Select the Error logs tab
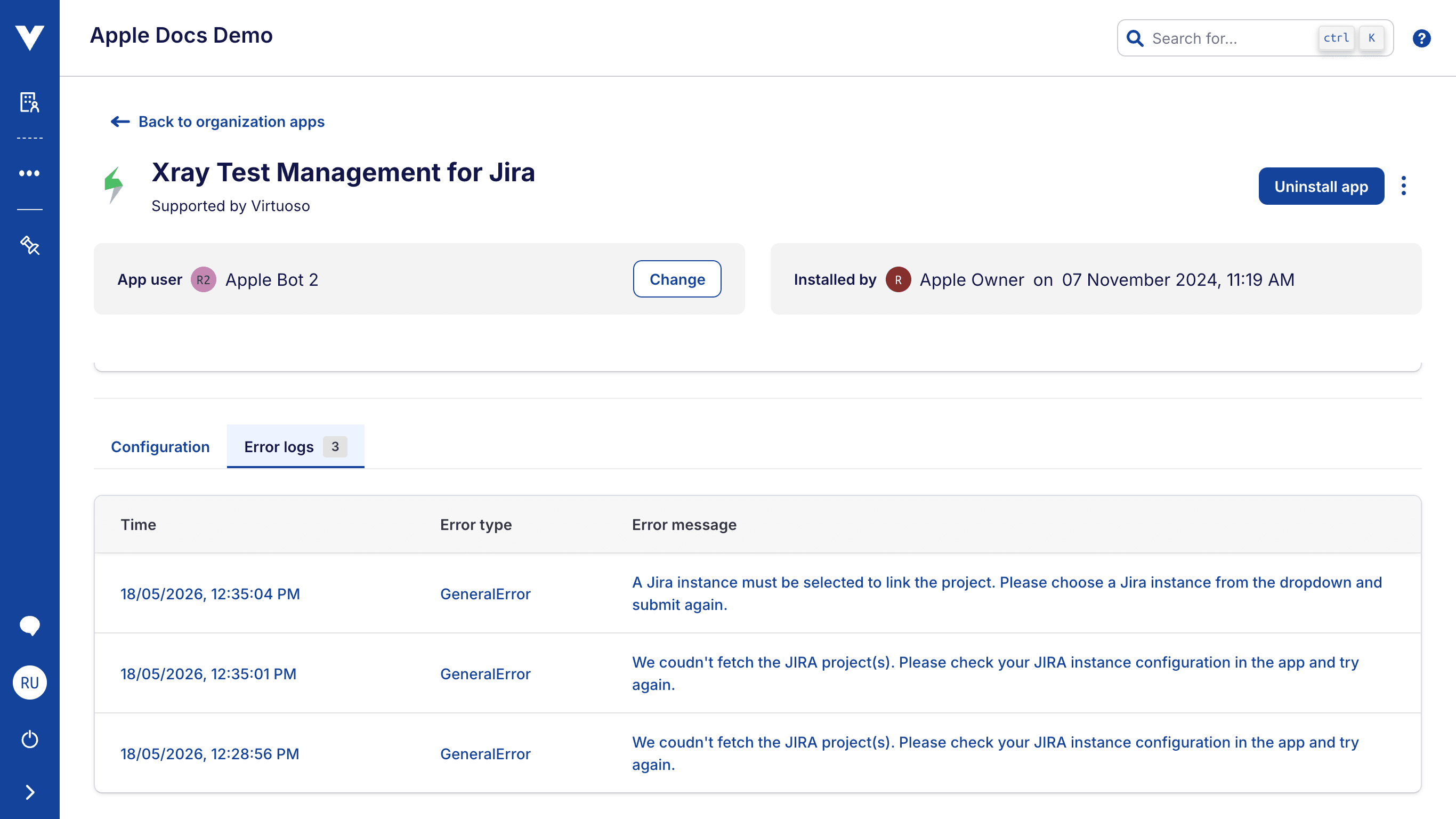The image size is (1456, 819). [x=296, y=446]
